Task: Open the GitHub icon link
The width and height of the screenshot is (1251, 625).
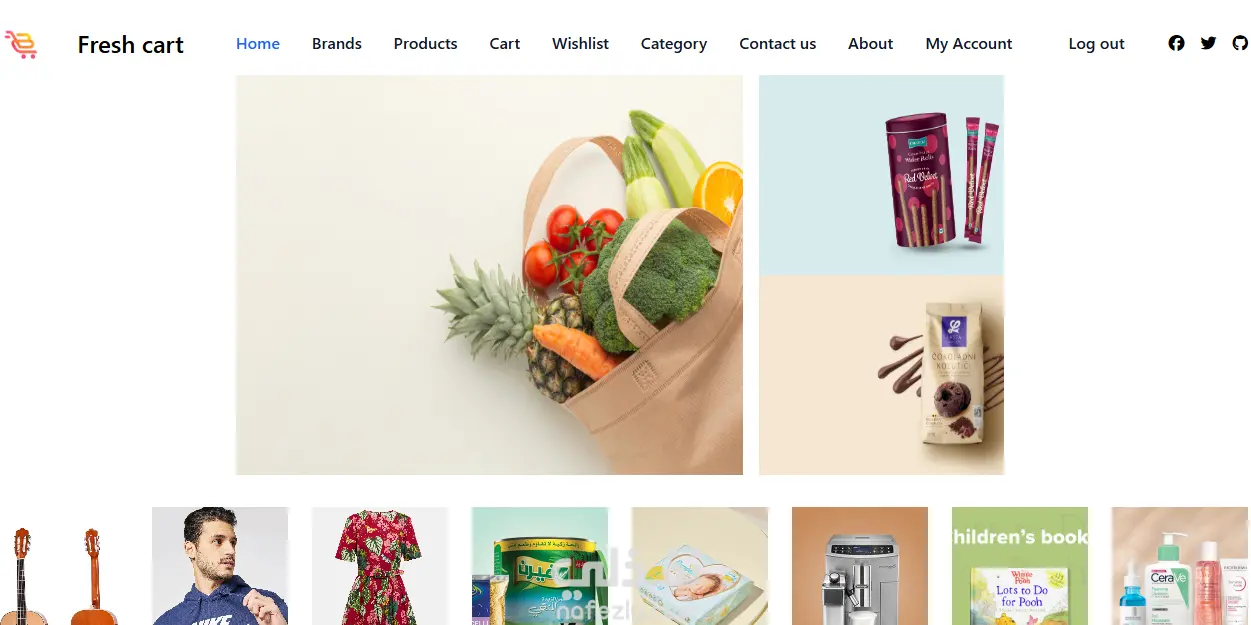Action: 1240,43
